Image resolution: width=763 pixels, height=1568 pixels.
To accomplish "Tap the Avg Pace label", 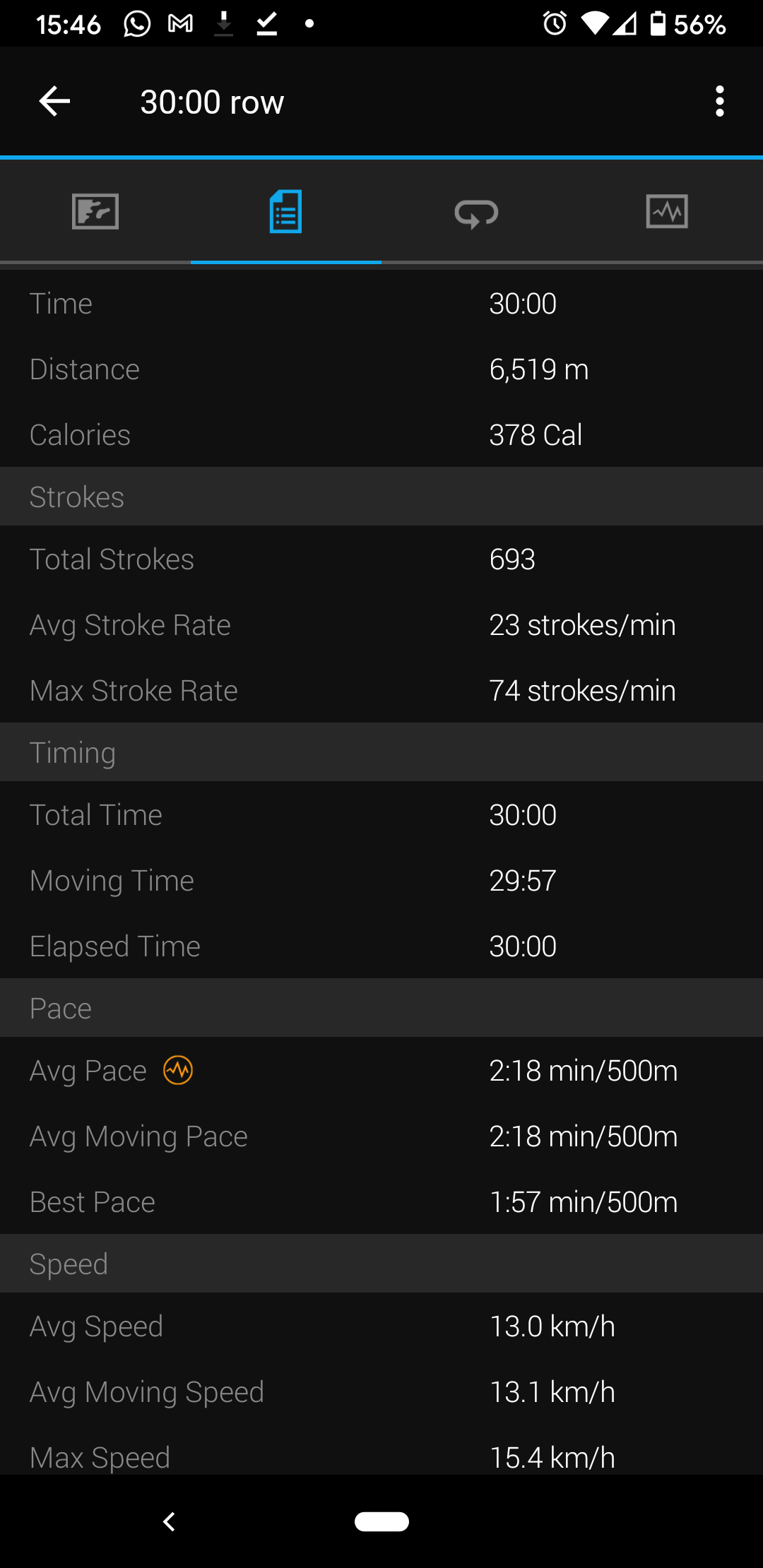I will [x=88, y=1071].
